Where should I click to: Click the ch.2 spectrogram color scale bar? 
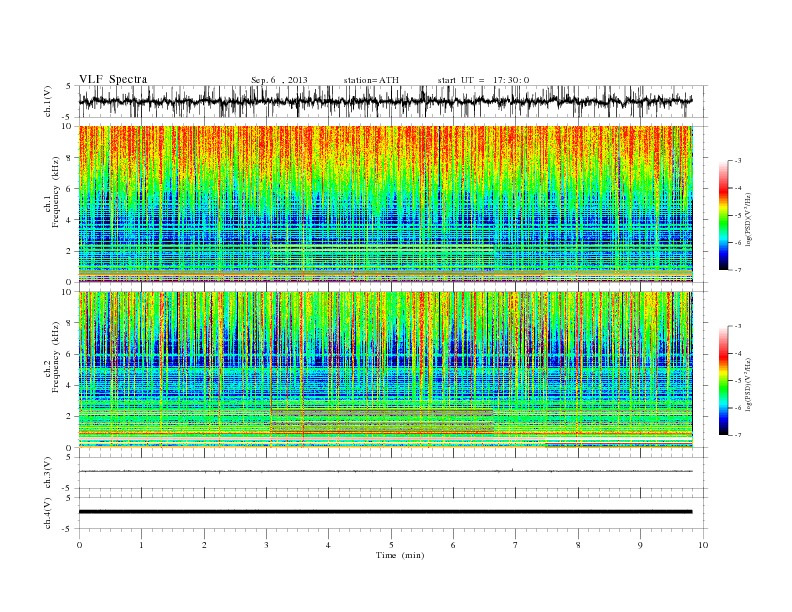(723, 380)
